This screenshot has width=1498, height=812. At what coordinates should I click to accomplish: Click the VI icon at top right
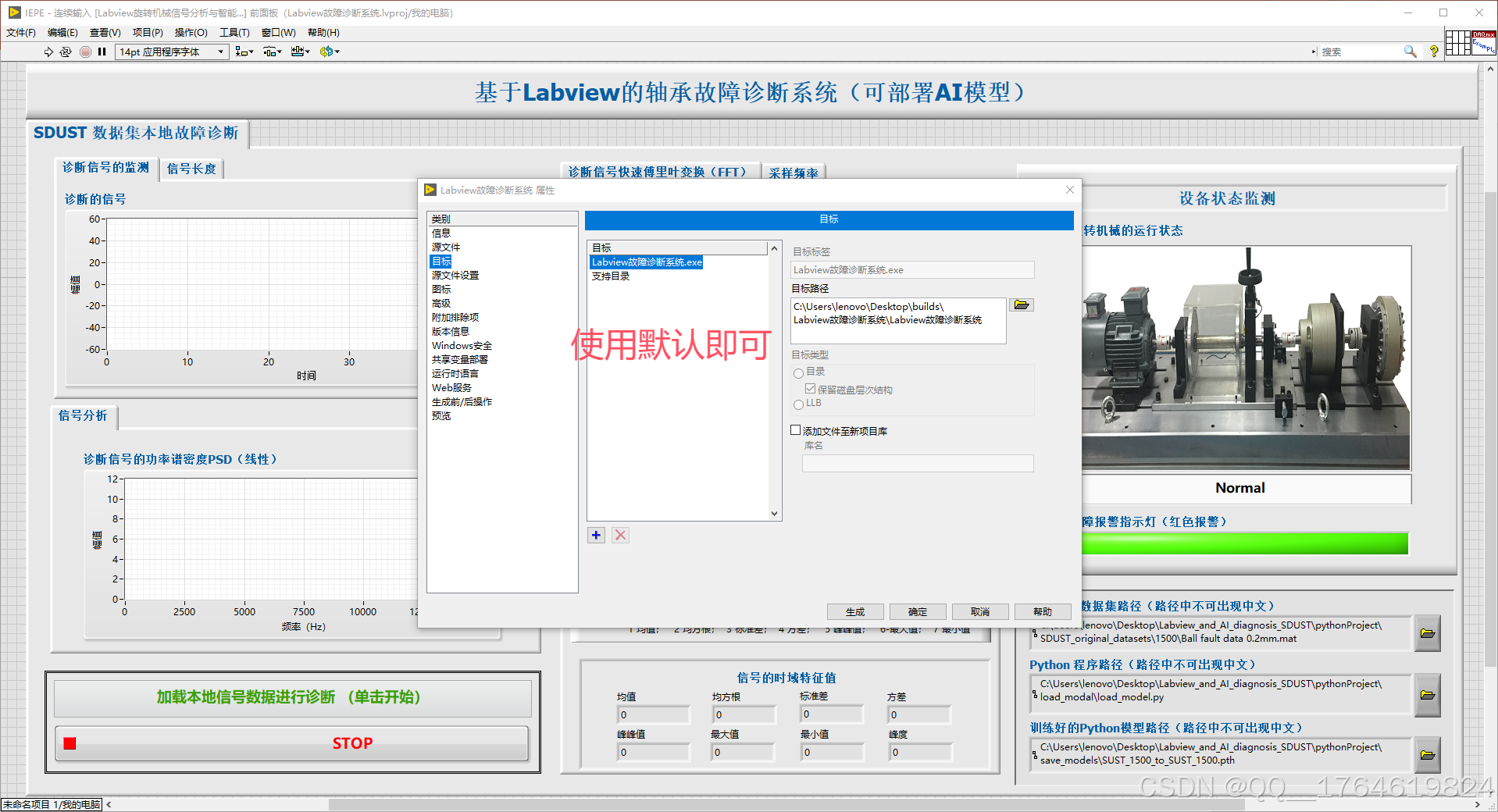tap(1484, 43)
